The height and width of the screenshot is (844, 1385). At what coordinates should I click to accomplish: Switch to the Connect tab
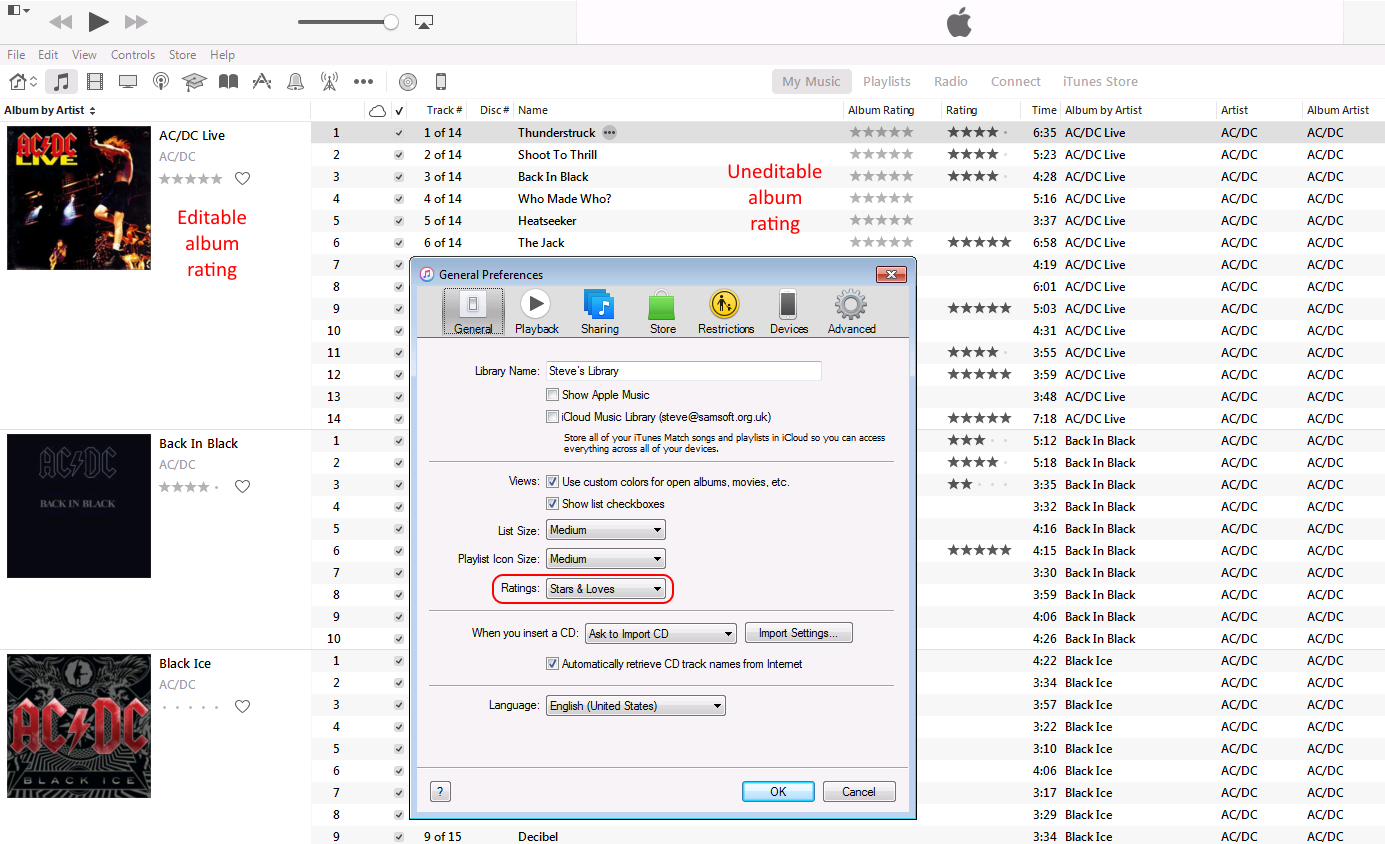(1016, 82)
